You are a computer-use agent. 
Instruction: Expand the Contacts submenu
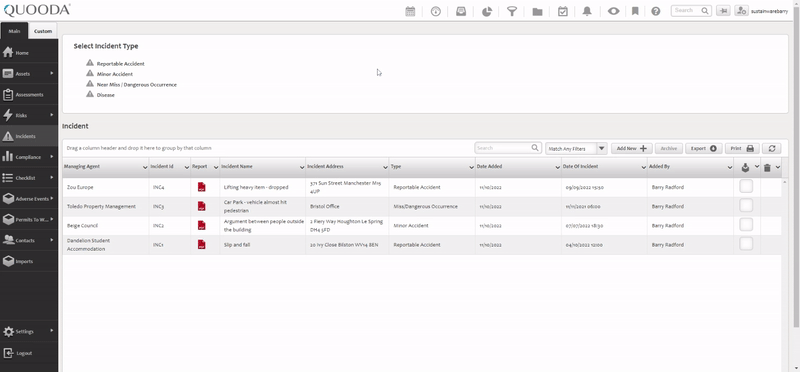(52, 240)
